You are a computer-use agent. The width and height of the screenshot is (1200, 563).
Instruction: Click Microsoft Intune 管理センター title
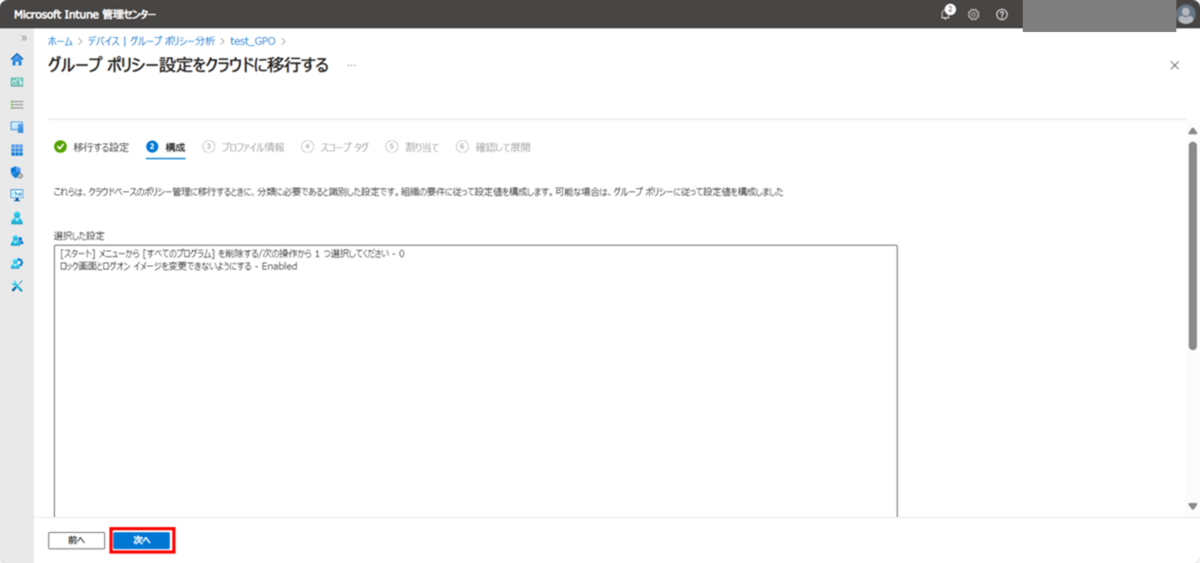(x=84, y=15)
